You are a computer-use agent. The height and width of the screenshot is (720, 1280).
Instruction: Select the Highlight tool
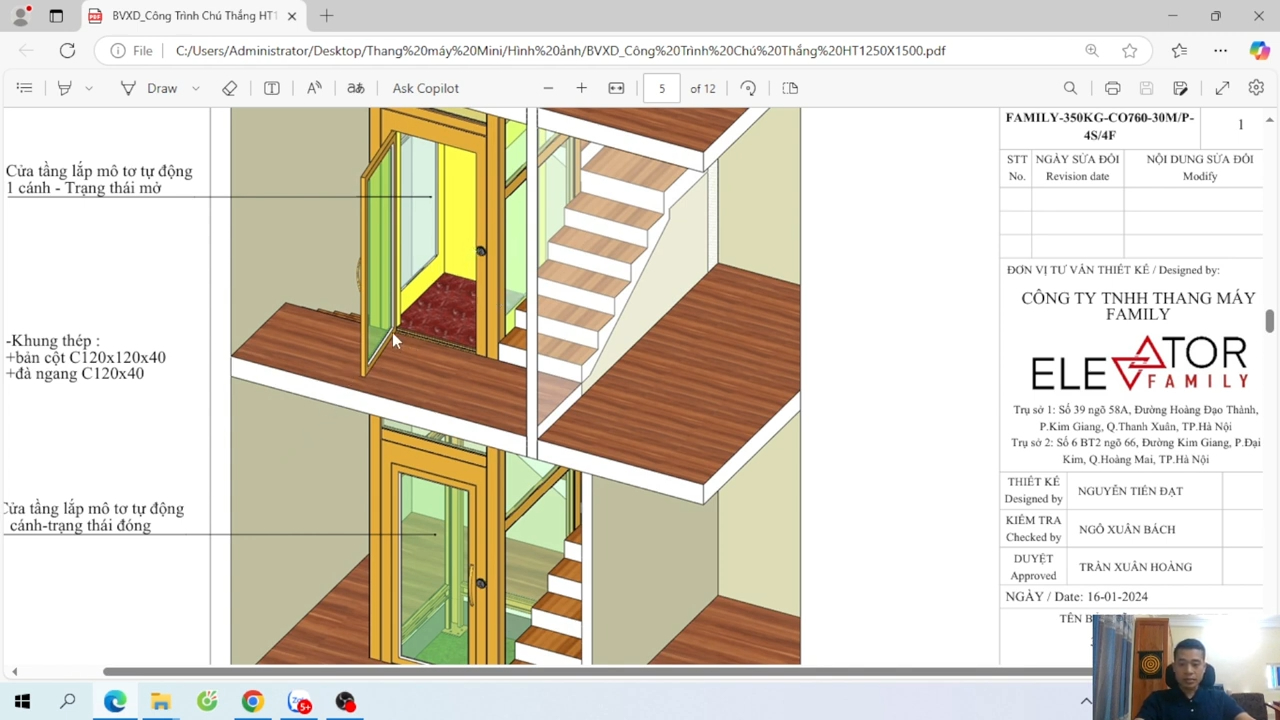(65, 88)
